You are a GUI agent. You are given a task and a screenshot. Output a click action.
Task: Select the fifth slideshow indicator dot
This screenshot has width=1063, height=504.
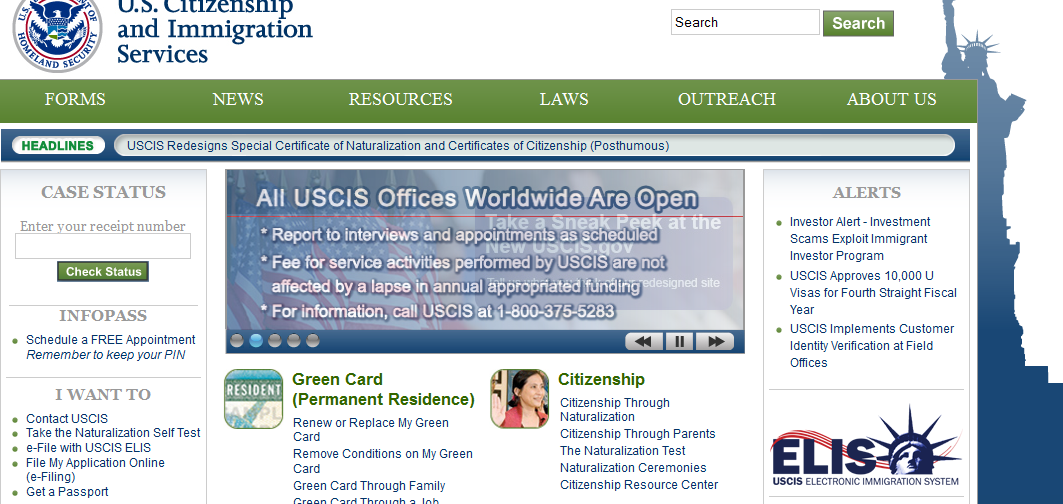tap(313, 341)
